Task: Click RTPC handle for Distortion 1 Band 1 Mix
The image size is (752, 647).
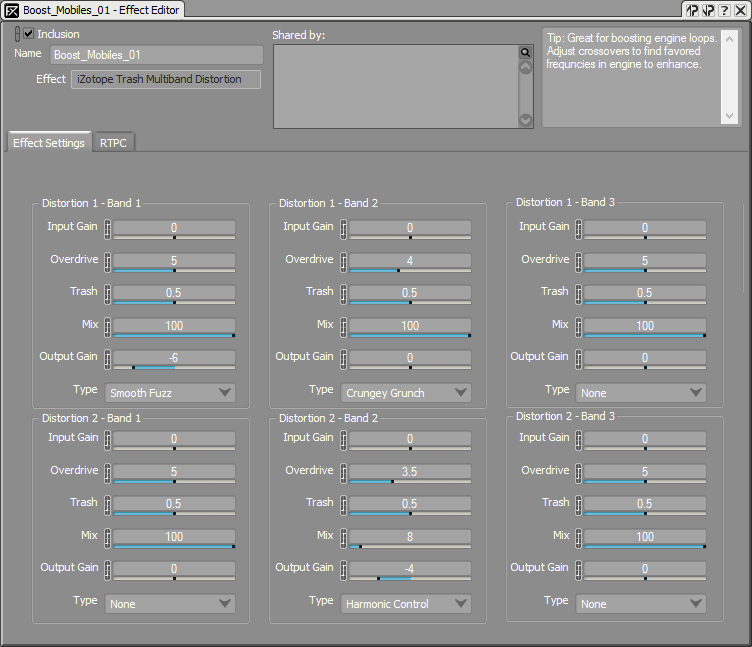Action: (107, 328)
